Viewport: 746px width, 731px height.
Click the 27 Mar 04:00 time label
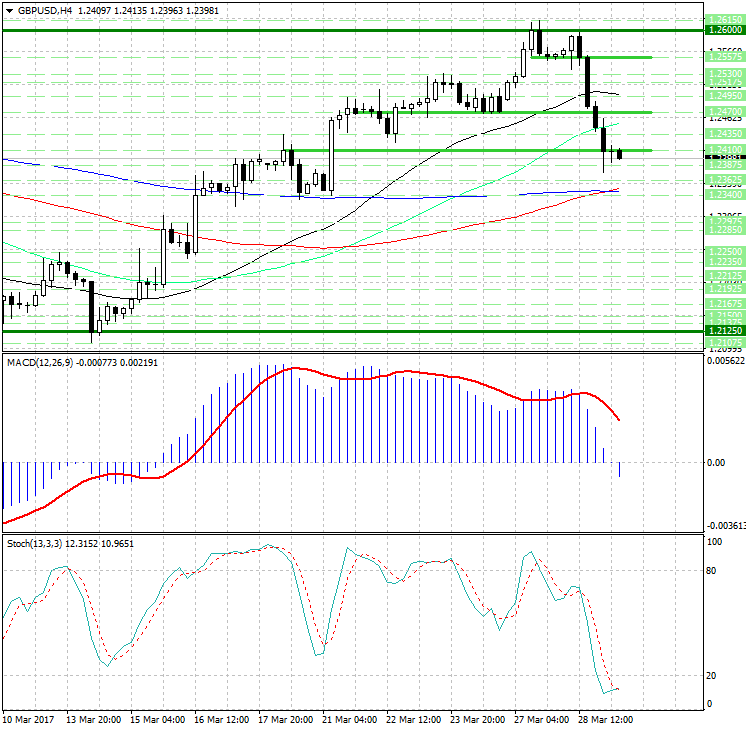coord(541,720)
